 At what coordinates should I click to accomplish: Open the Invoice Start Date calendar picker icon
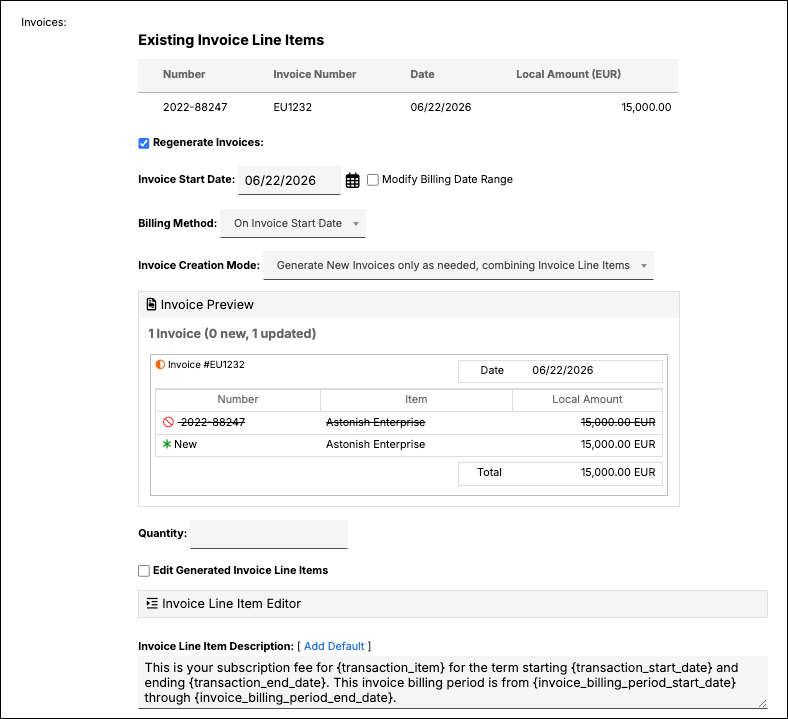(x=352, y=180)
